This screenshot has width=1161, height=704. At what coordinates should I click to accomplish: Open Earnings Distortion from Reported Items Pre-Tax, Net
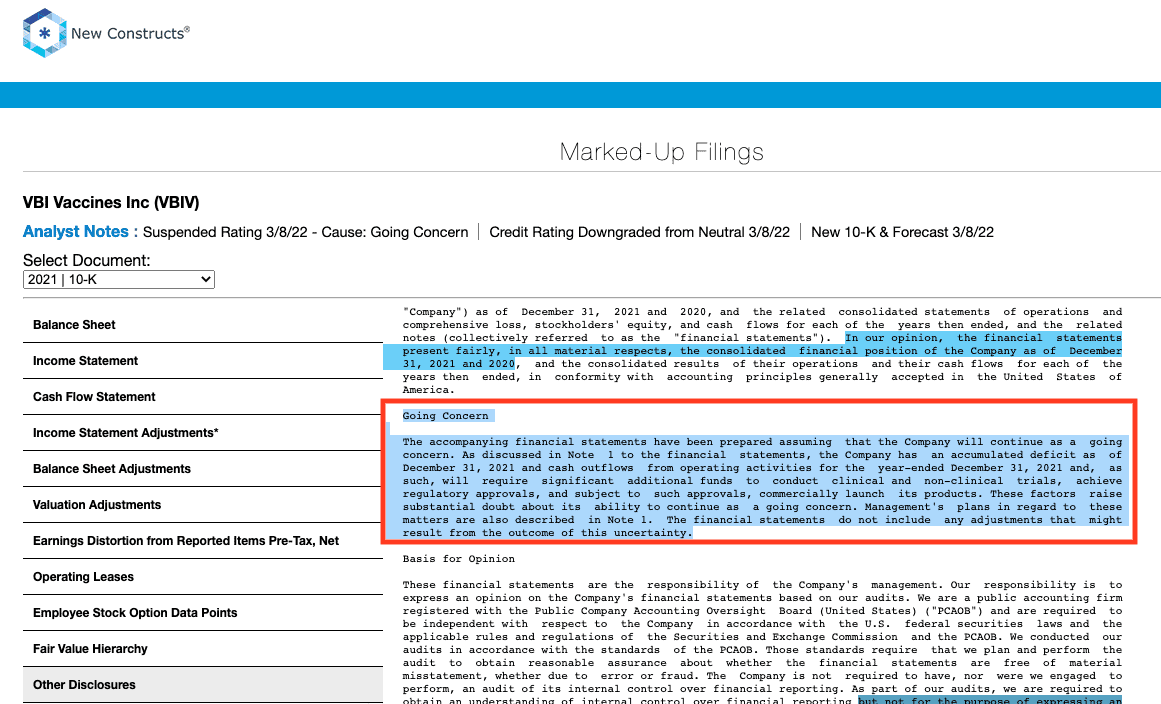tap(203, 541)
